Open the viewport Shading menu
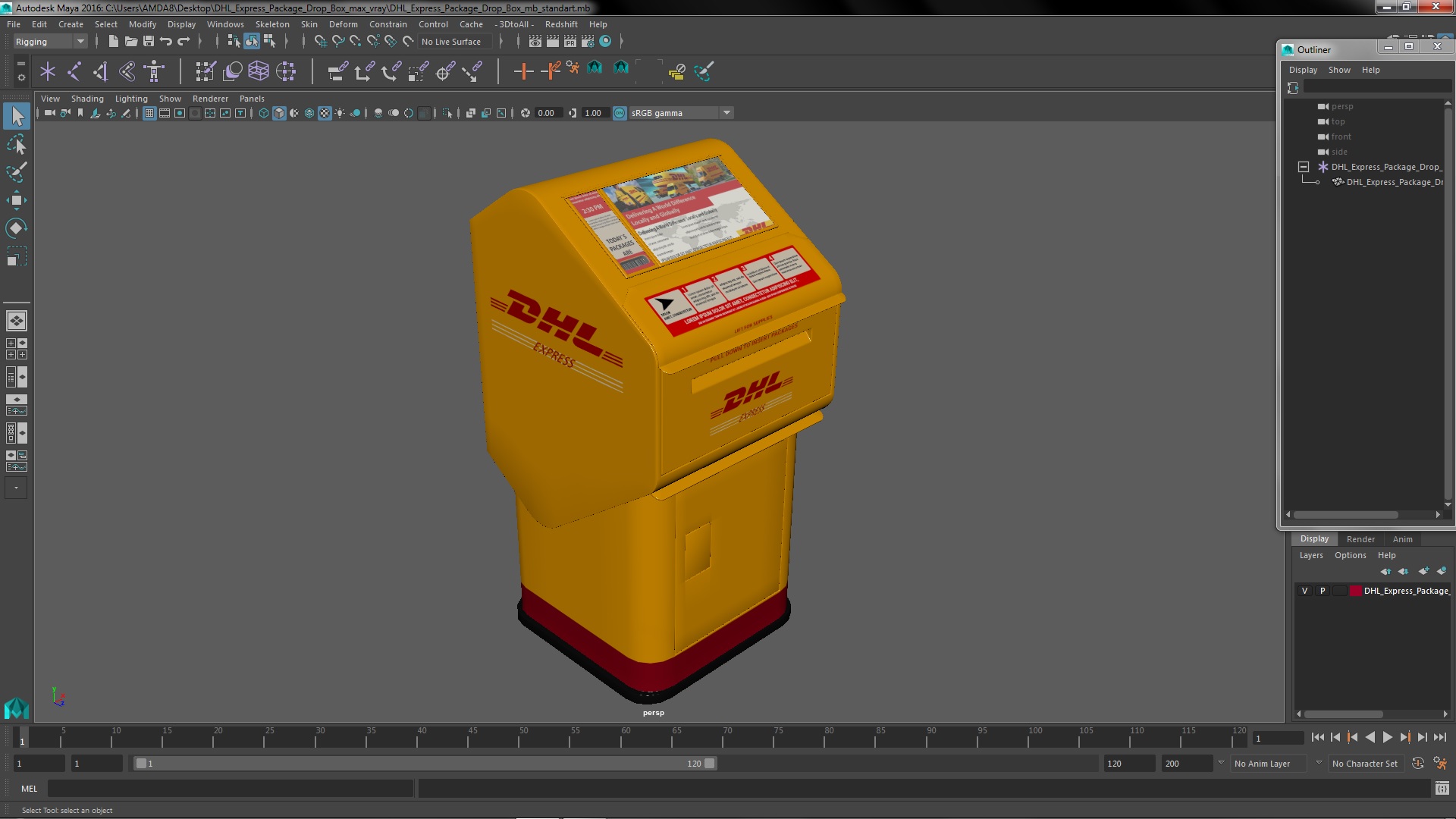 click(87, 99)
